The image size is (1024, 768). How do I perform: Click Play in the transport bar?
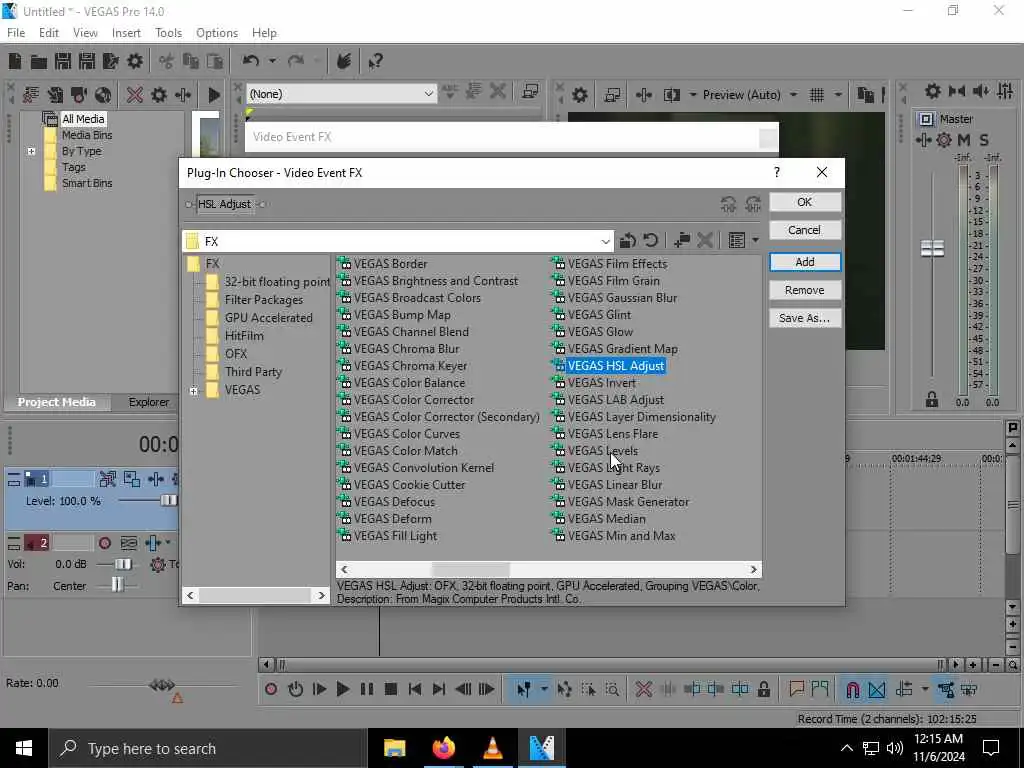click(342, 690)
